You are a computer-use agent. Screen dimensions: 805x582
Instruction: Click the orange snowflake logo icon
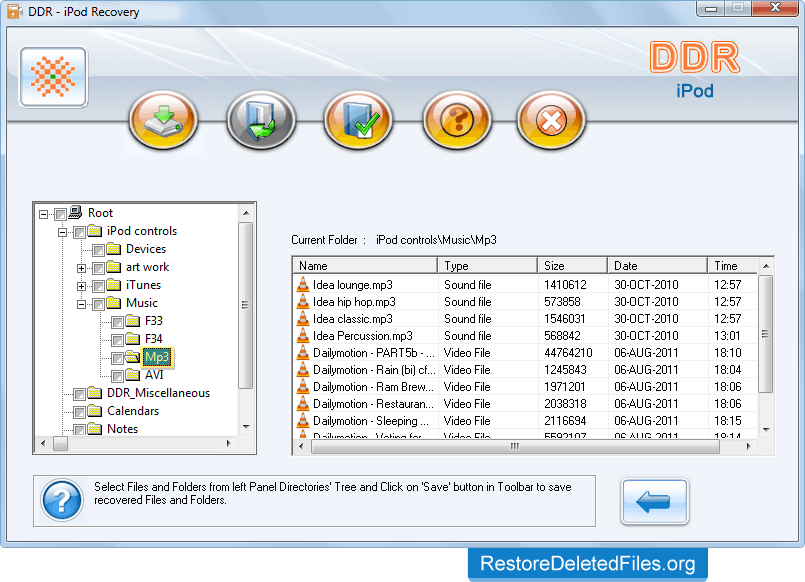pyautogui.click(x=53, y=77)
